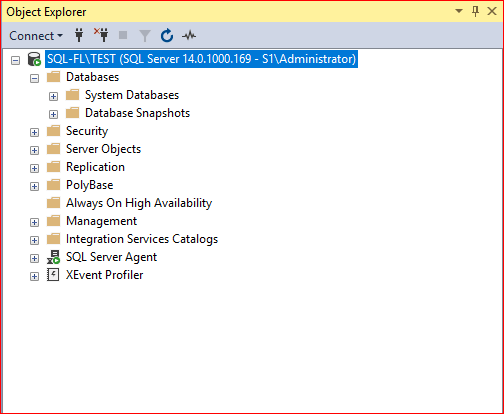Refresh the Object Explorer tree

167,35
